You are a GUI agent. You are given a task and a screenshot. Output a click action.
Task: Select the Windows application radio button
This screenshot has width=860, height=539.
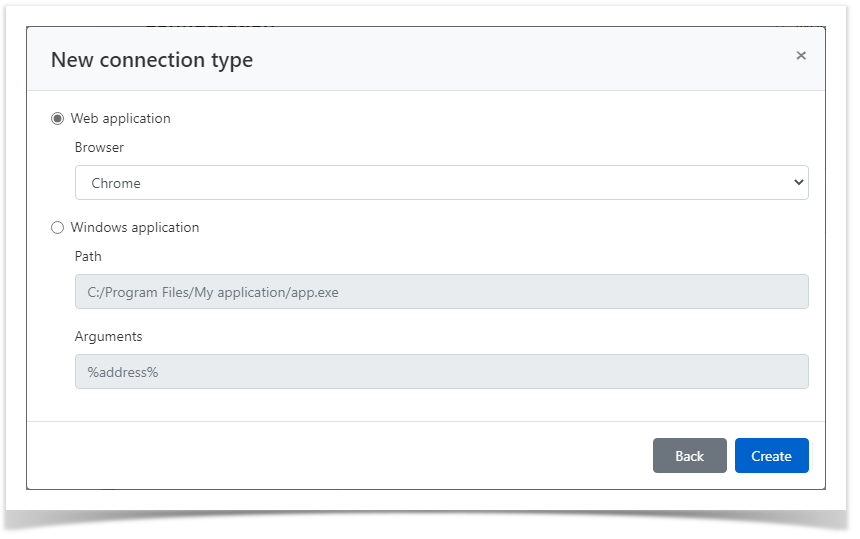point(57,228)
